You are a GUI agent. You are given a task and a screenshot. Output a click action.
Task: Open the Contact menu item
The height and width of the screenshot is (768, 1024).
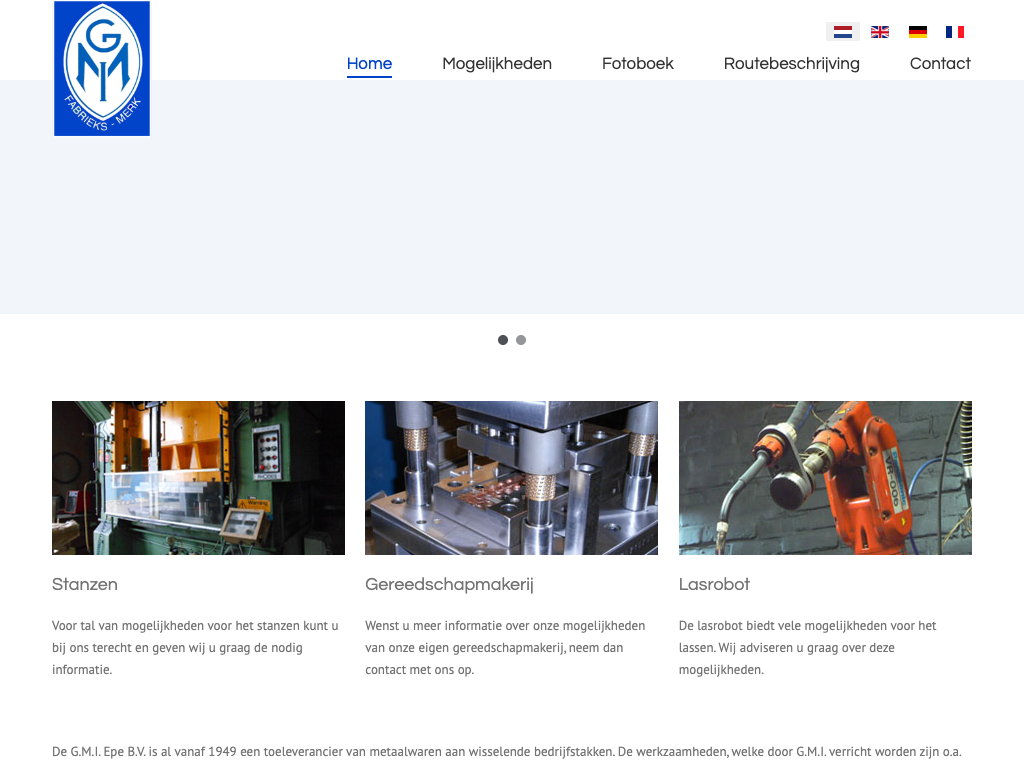point(940,63)
